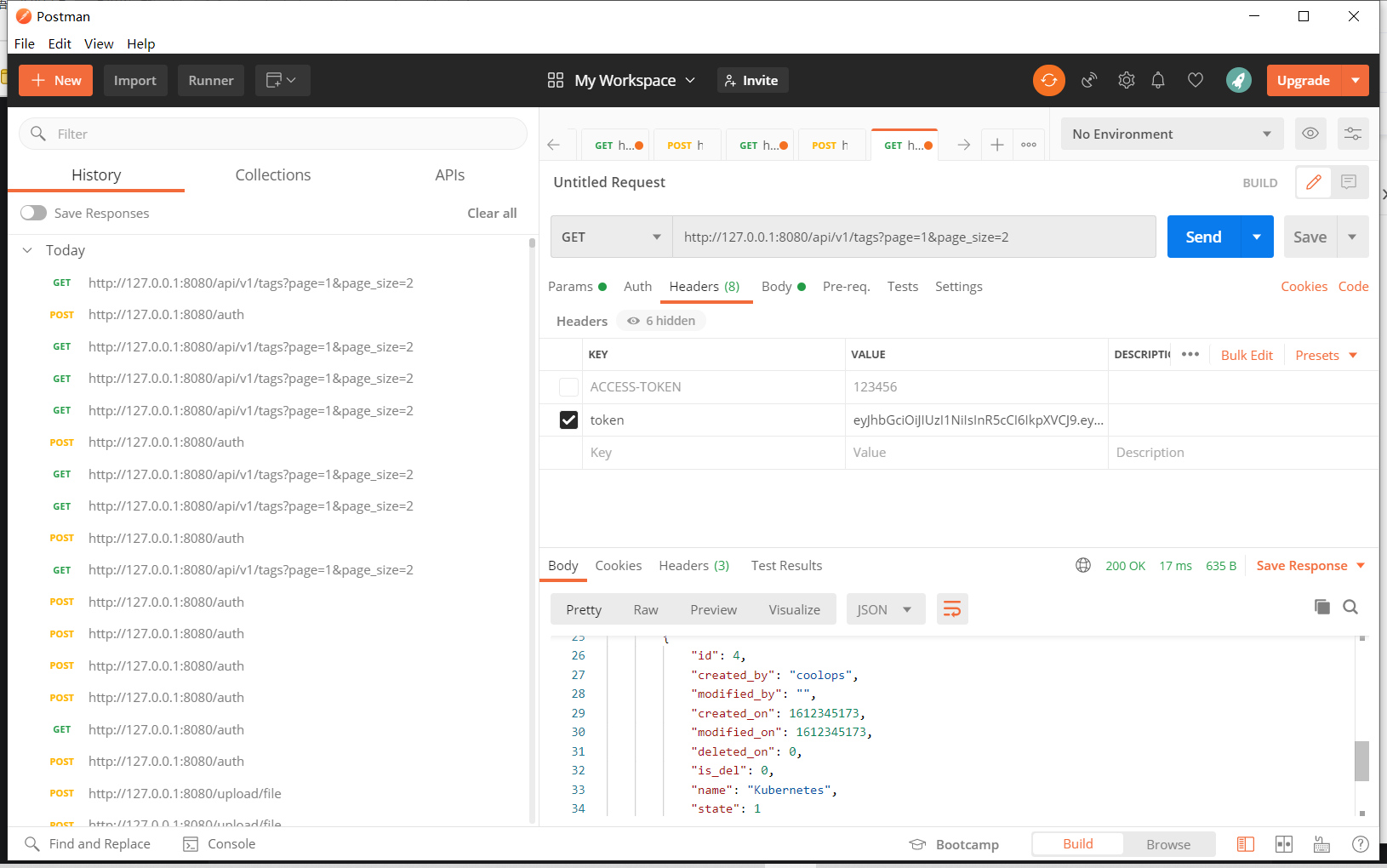
Task: Toggle the Save Responses switch
Action: (34, 213)
